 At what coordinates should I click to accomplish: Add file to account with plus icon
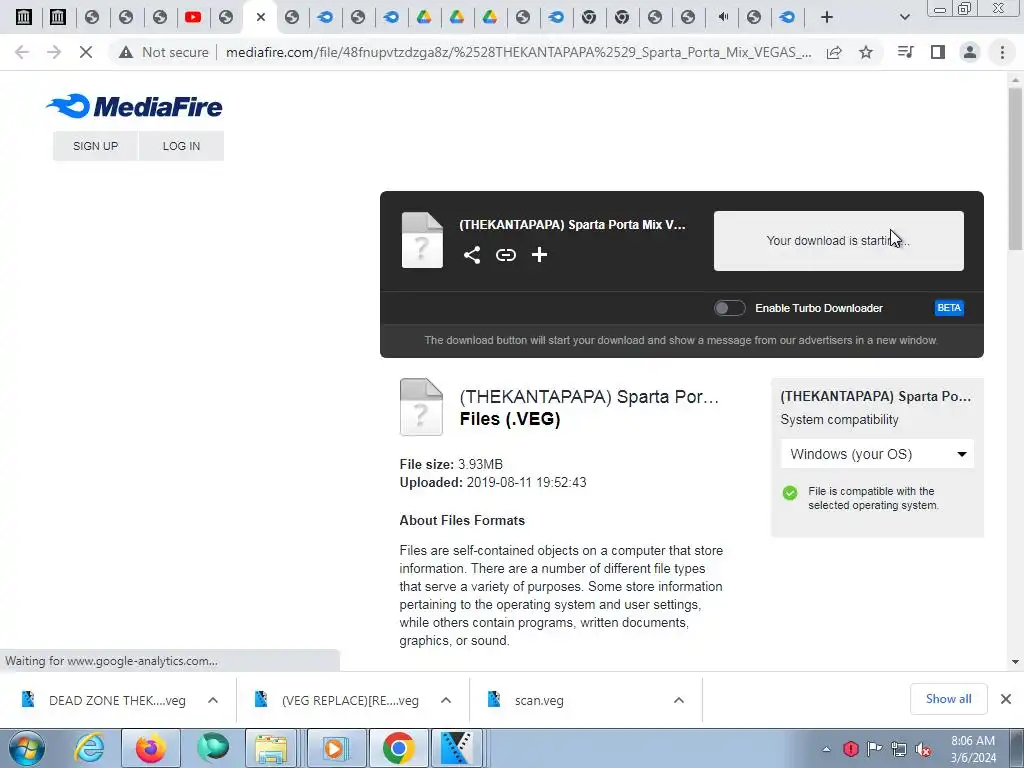point(539,255)
